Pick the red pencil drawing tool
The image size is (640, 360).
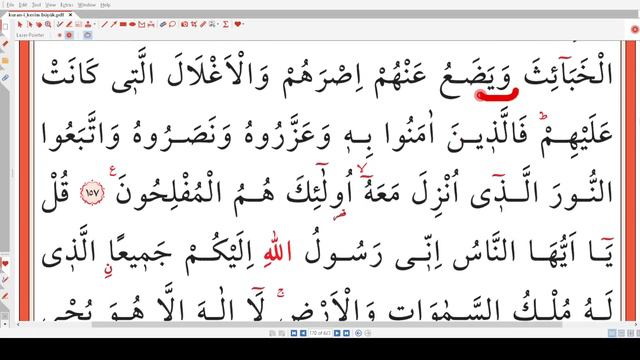(x=69, y=25)
